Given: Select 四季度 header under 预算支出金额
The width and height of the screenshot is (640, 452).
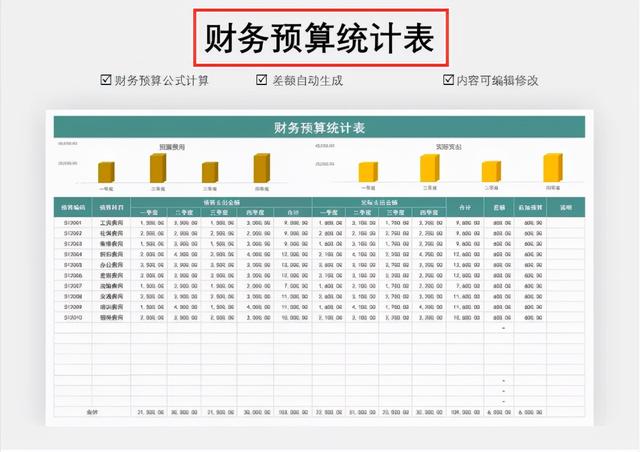Looking at the screenshot, I should (256, 212).
